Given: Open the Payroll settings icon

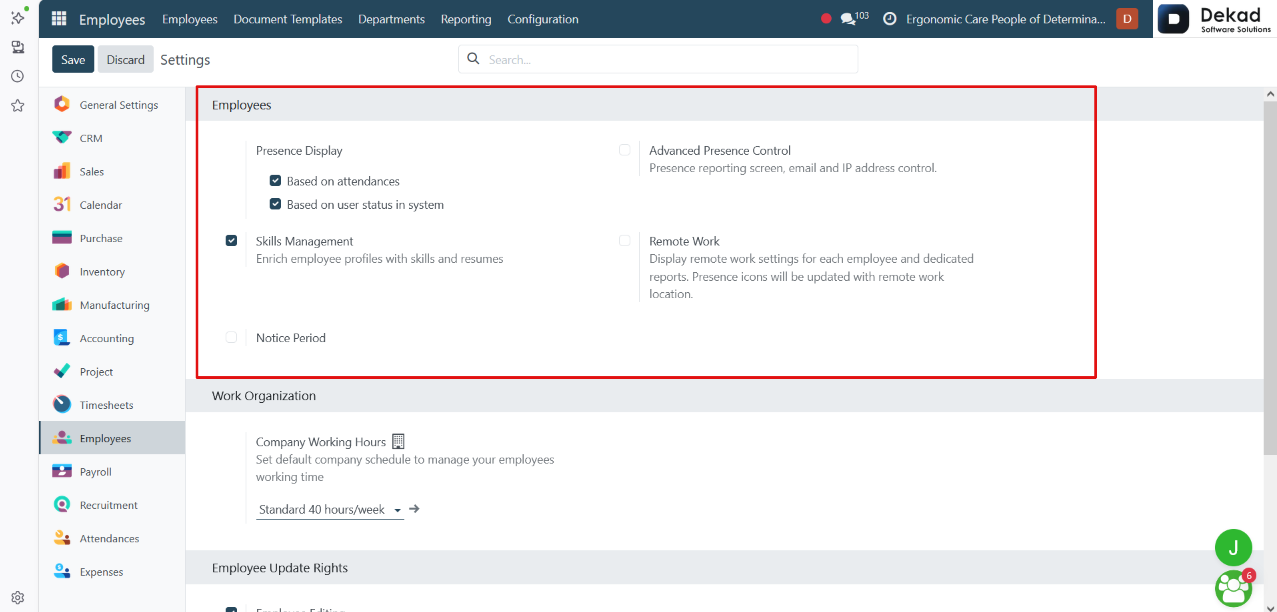Looking at the screenshot, I should click(x=62, y=471).
